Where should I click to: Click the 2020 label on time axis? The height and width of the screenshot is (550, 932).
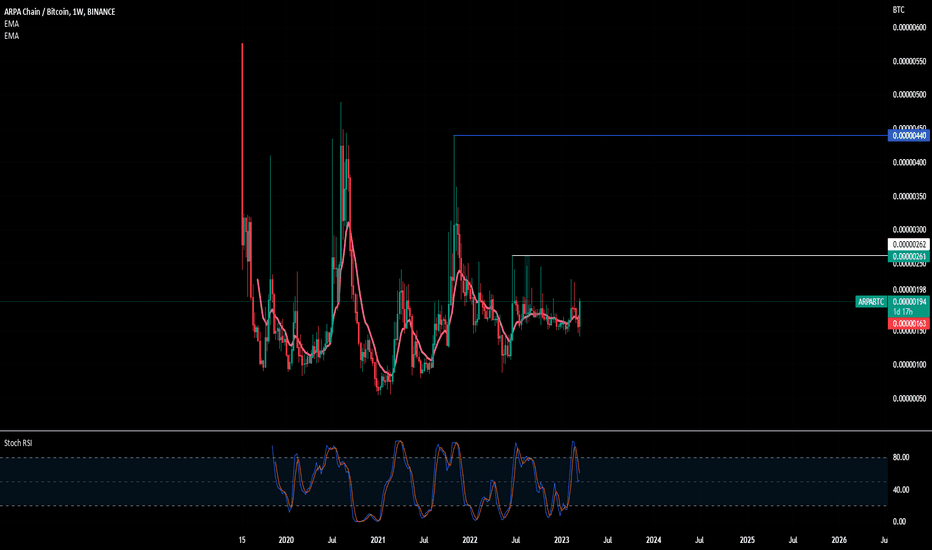286,540
